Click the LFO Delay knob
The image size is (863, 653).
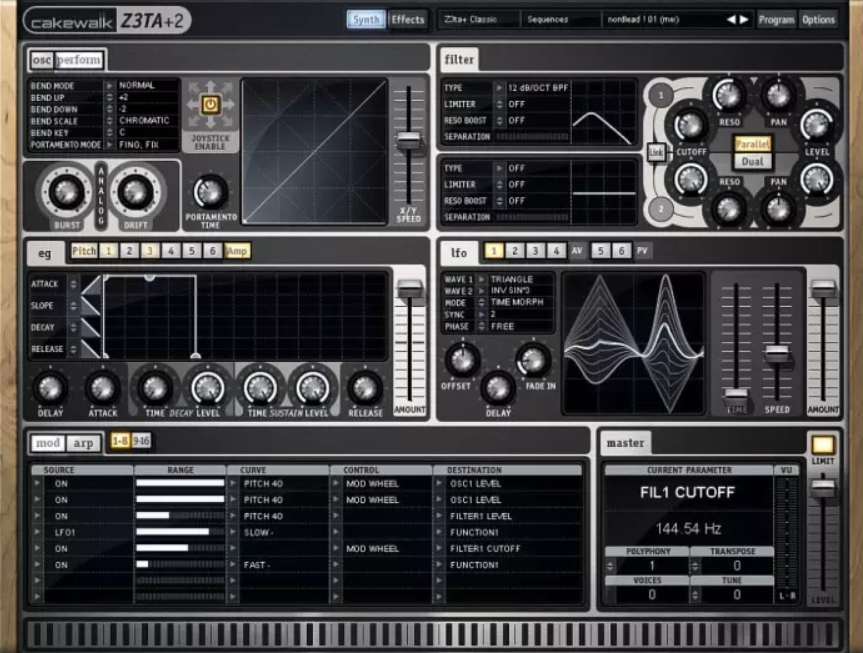click(498, 388)
